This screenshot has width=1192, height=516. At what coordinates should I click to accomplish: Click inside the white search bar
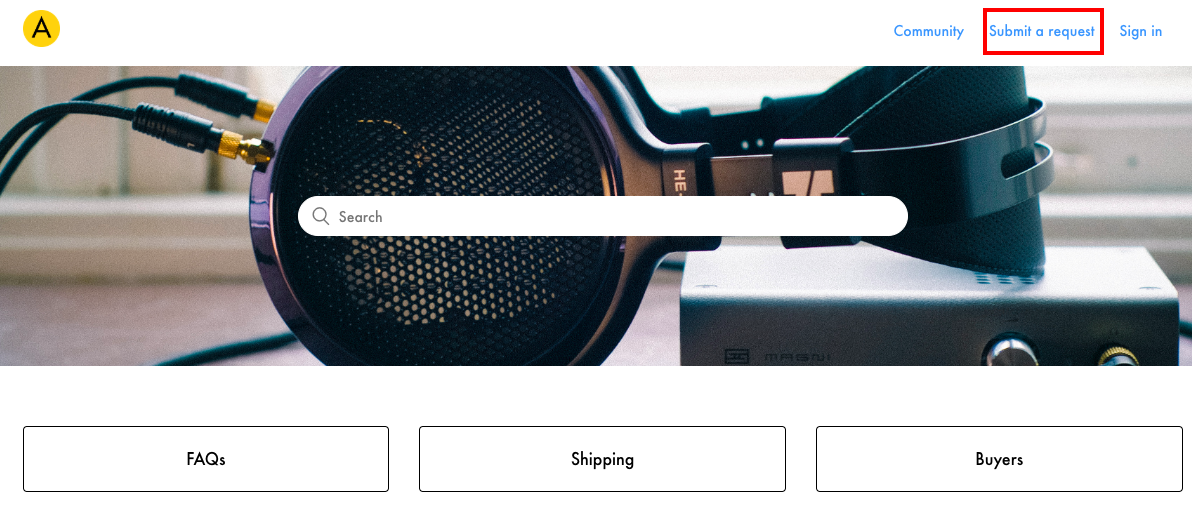coord(603,216)
